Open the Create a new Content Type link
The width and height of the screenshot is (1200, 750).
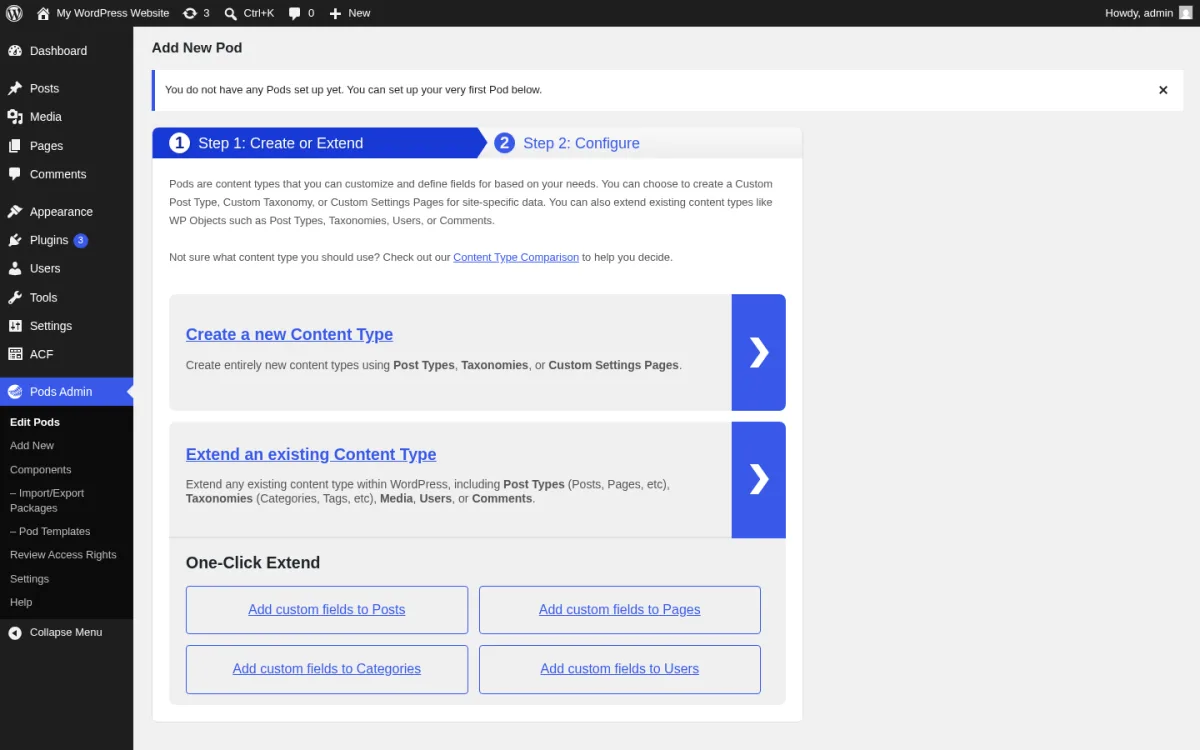pos(289,335)
